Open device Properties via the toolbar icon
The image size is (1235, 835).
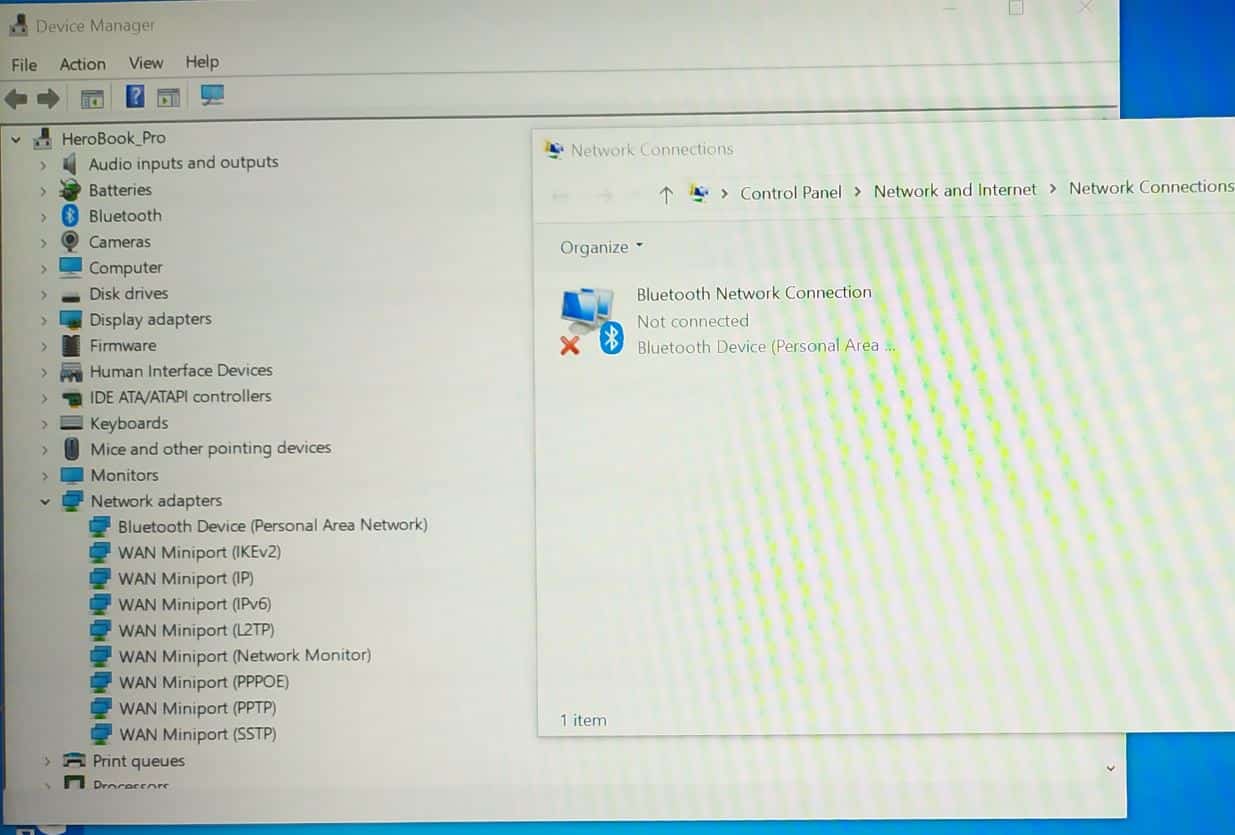pyautogui.click(x=169, y=96)
